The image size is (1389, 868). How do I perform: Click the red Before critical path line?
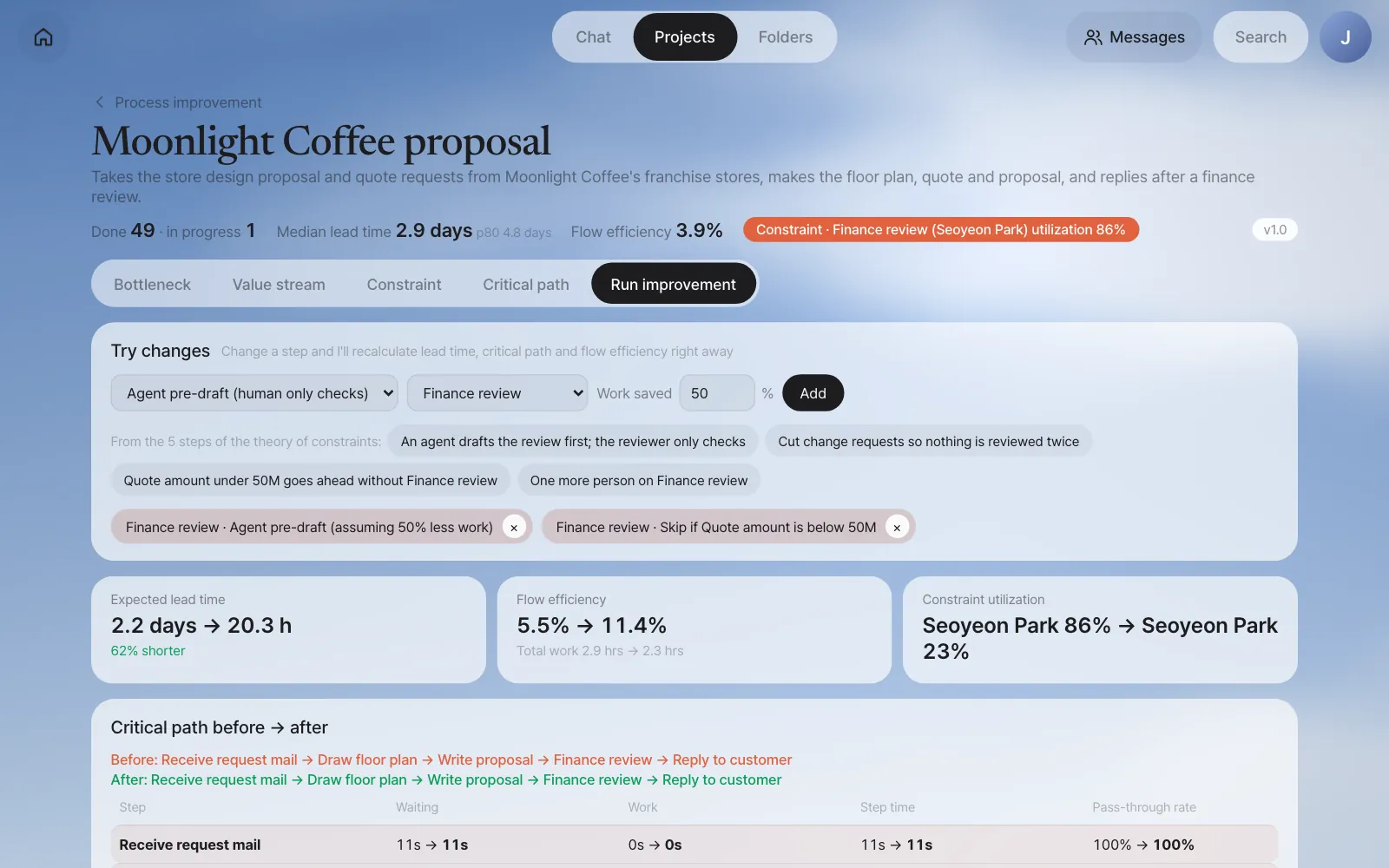point(451,760)
